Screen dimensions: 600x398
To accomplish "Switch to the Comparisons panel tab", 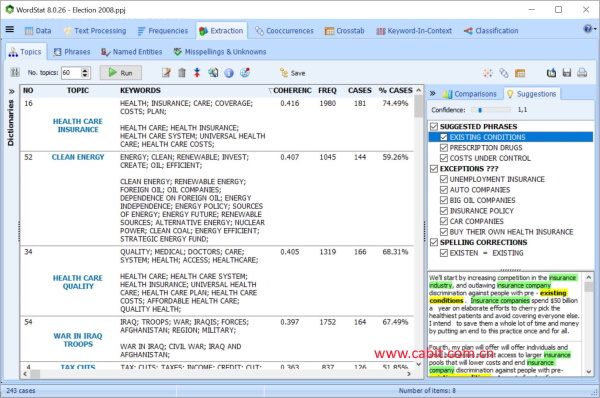I will click(470, 94).
